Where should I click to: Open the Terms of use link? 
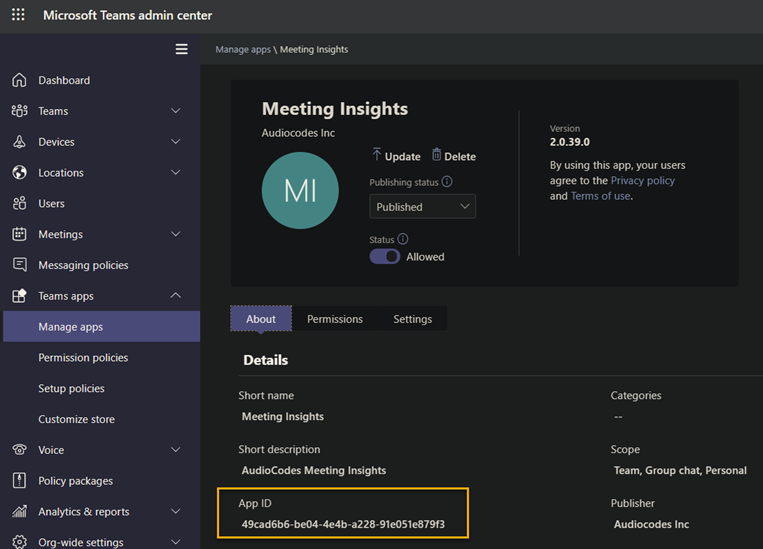(601, 196)
